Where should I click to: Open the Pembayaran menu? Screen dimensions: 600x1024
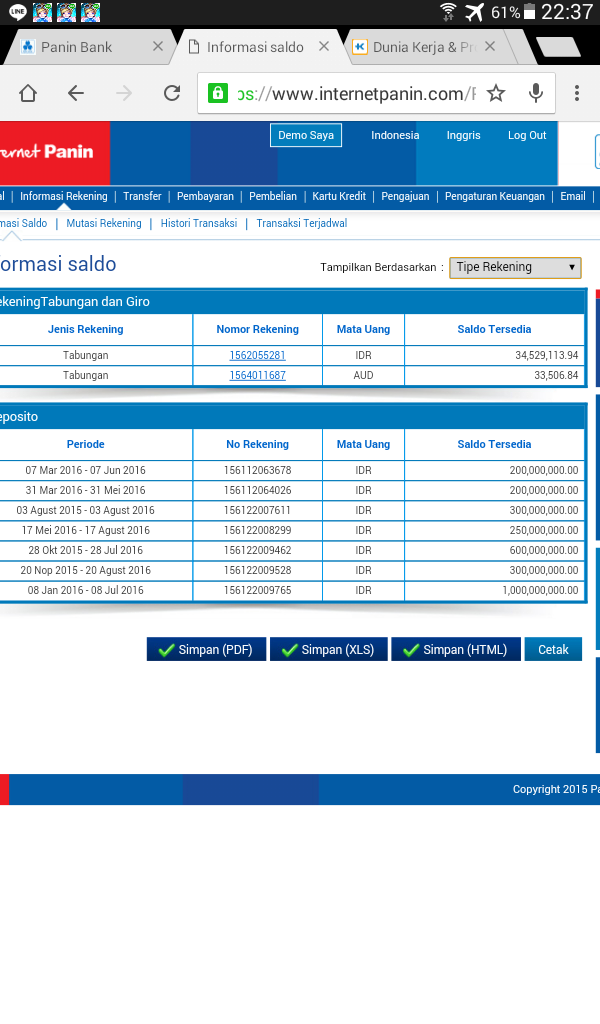click(x=205, y=196)
